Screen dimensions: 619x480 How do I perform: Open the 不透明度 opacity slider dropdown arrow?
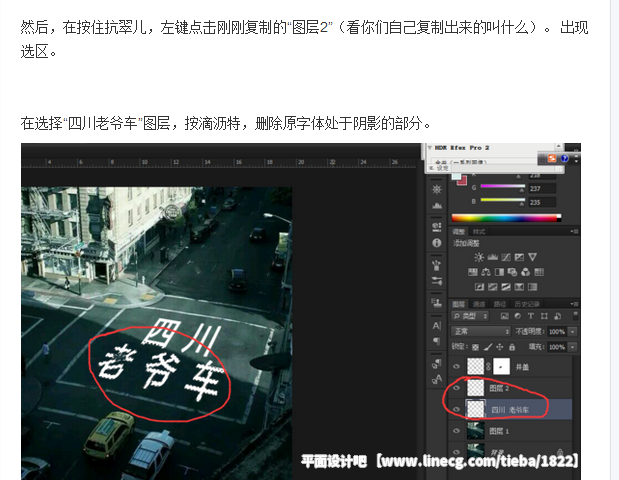(572, 332)
